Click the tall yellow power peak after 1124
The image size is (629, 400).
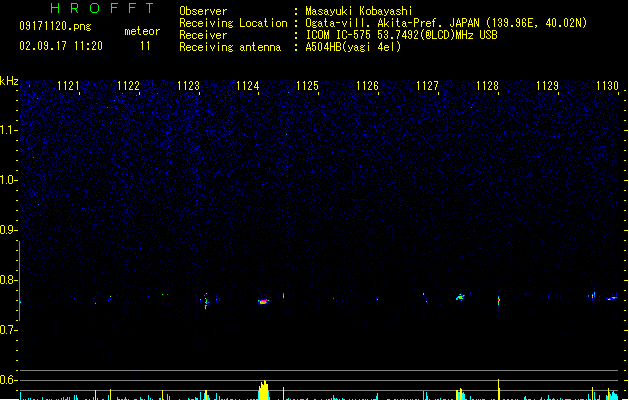[263, 390]
